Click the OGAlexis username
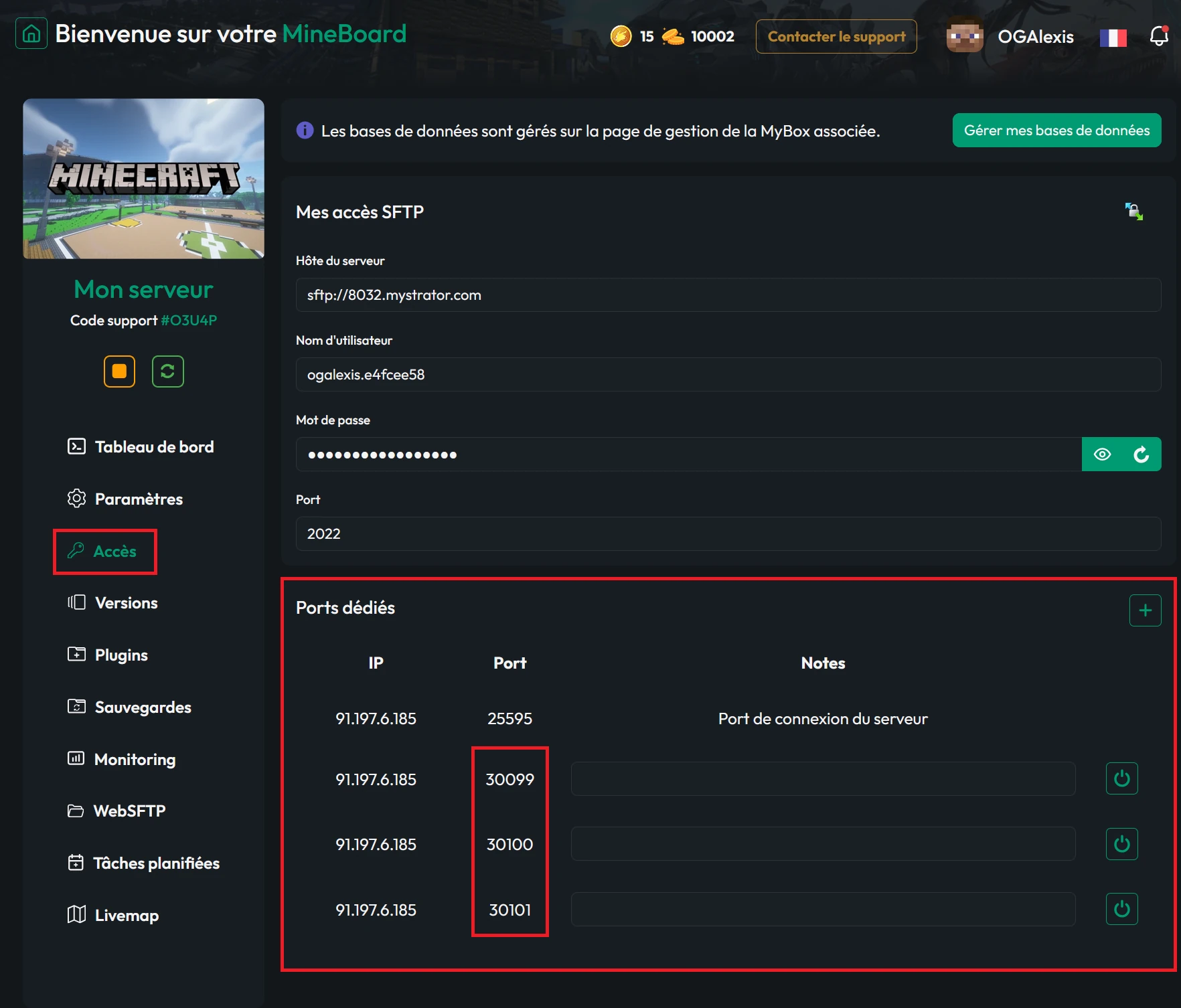Image resolution: width=1181 pixels, height=1008 pixels. coord(1036,37)
